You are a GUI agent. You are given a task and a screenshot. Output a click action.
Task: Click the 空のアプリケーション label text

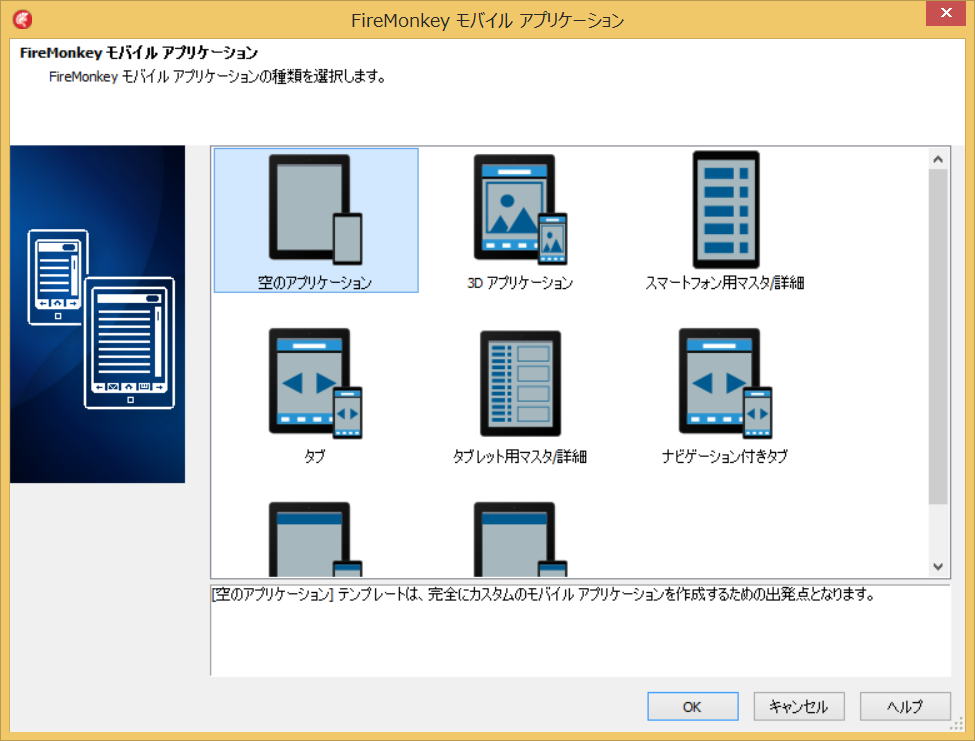point(315,283)
